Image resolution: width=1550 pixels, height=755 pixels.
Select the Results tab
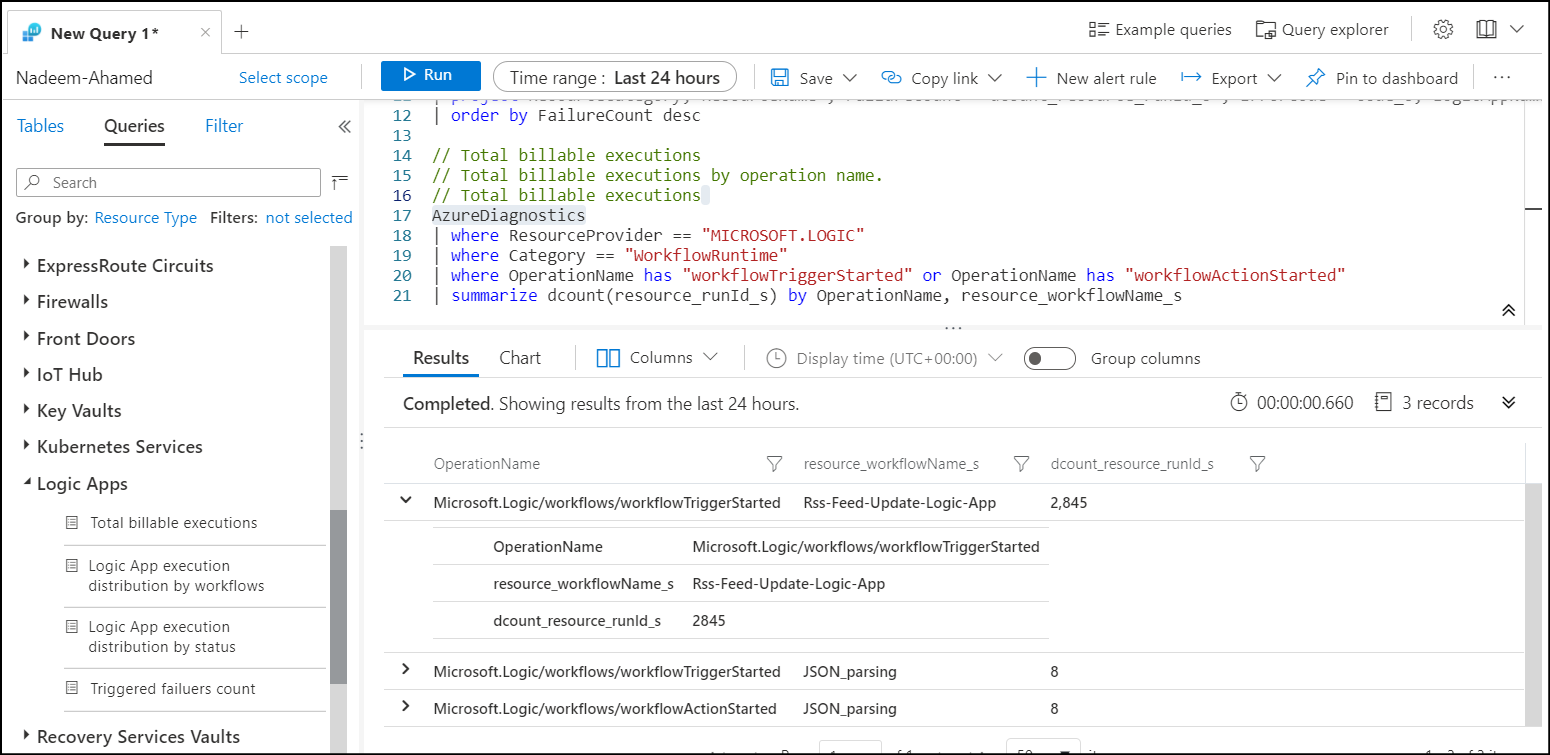(441, 358)
